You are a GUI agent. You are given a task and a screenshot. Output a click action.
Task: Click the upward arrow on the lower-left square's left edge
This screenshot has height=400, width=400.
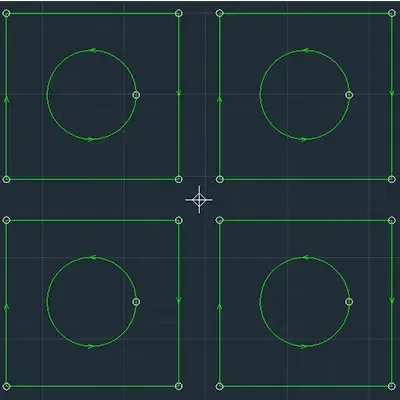[6, 306]
